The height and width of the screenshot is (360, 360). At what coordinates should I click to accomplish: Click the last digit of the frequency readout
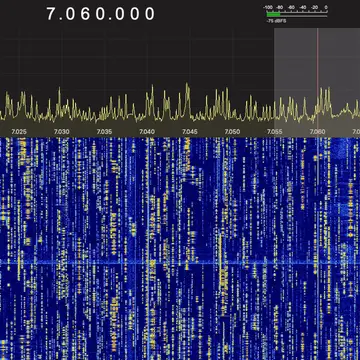tap(150, 14)
